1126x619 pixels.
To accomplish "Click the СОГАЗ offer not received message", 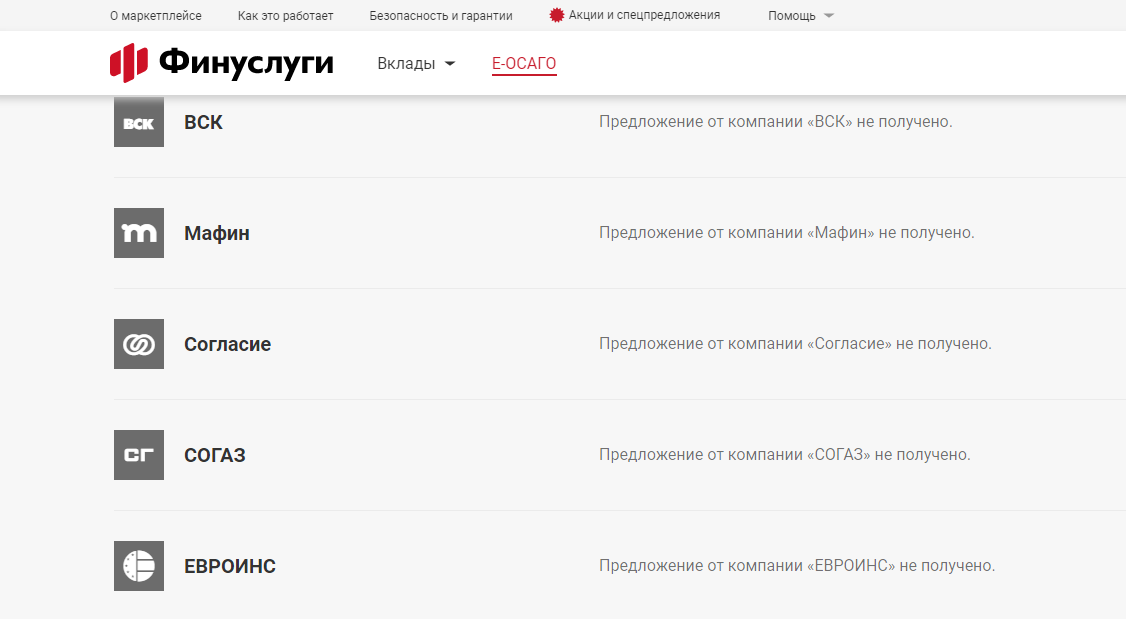I will pos(785,455).
